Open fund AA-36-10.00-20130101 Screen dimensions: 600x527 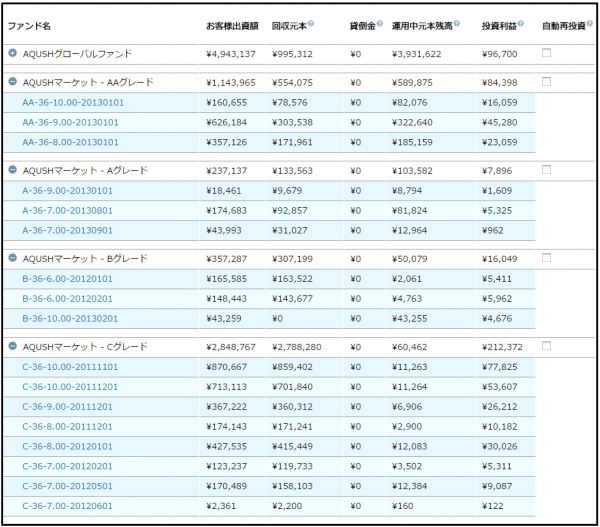pyautogui.click(x=73, y=103)
